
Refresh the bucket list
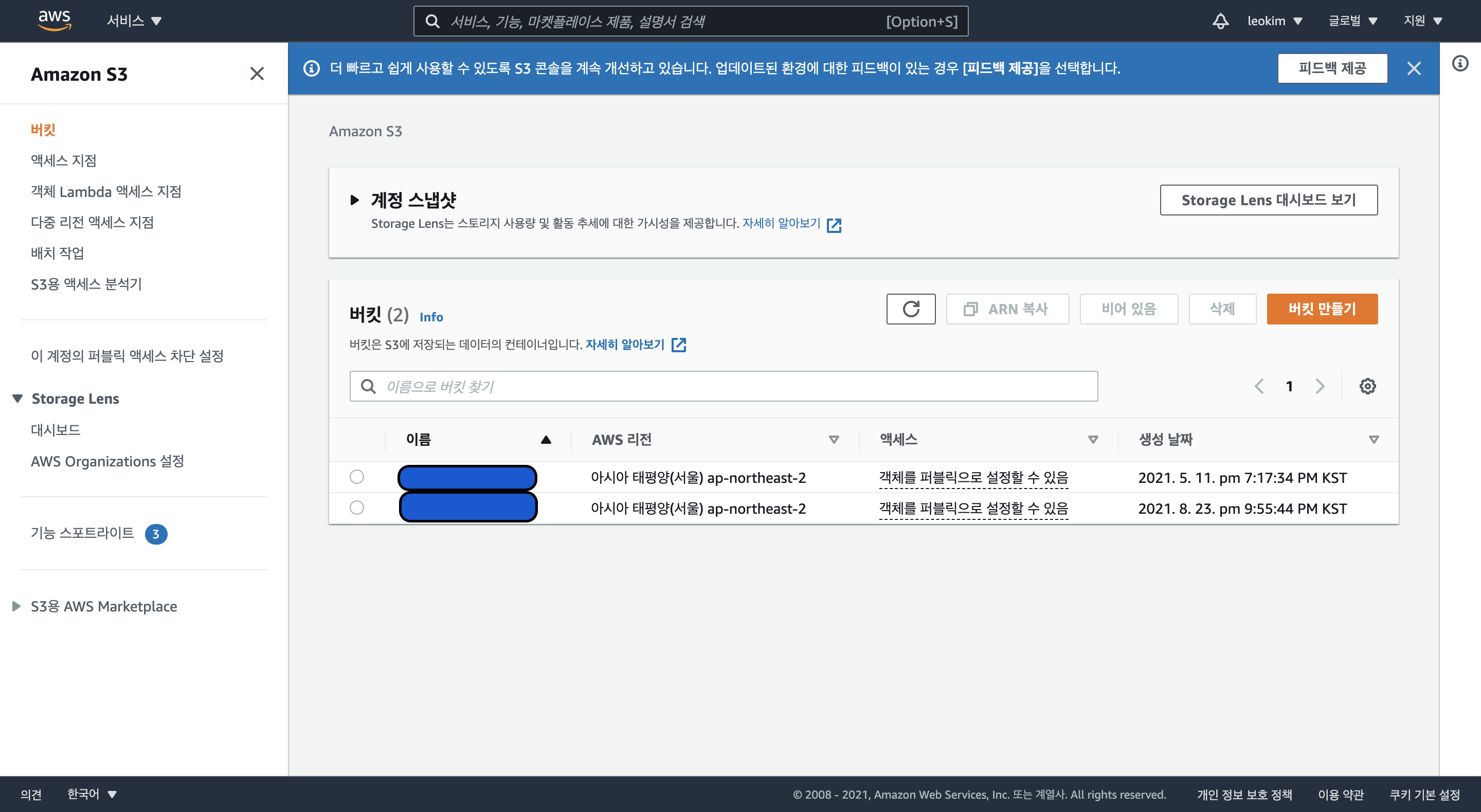(911, 309)
